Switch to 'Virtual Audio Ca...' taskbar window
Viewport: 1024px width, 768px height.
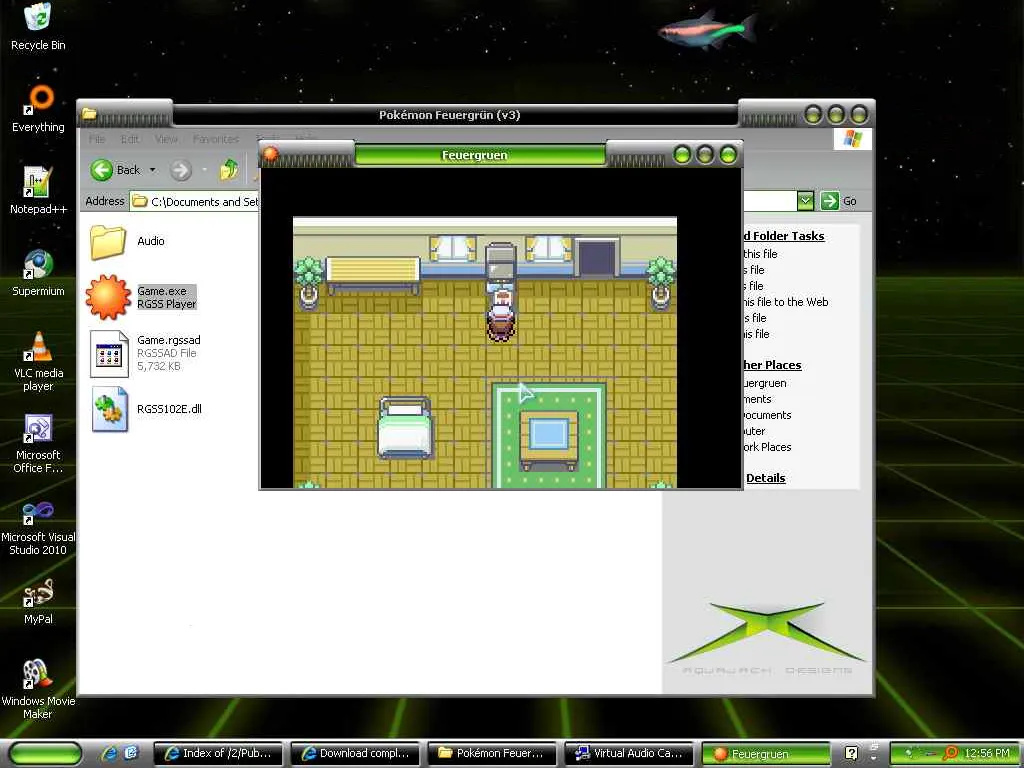[x=629, y=753]
